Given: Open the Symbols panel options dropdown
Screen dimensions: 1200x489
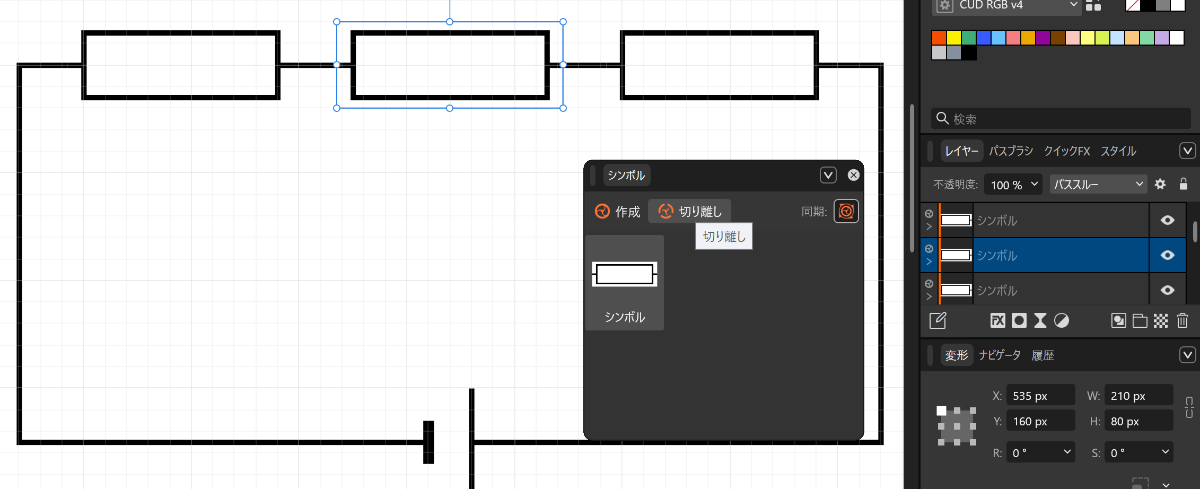Looking at the screenshot, I should 828,175.
